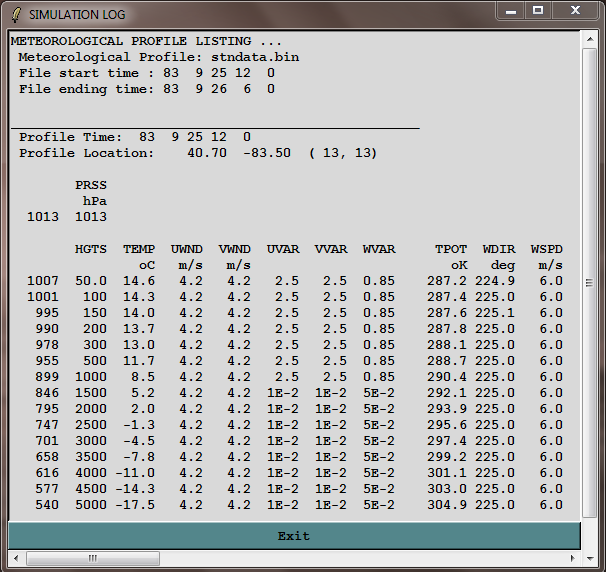Maximize the Simulation Log window

[x=538, y=11]
